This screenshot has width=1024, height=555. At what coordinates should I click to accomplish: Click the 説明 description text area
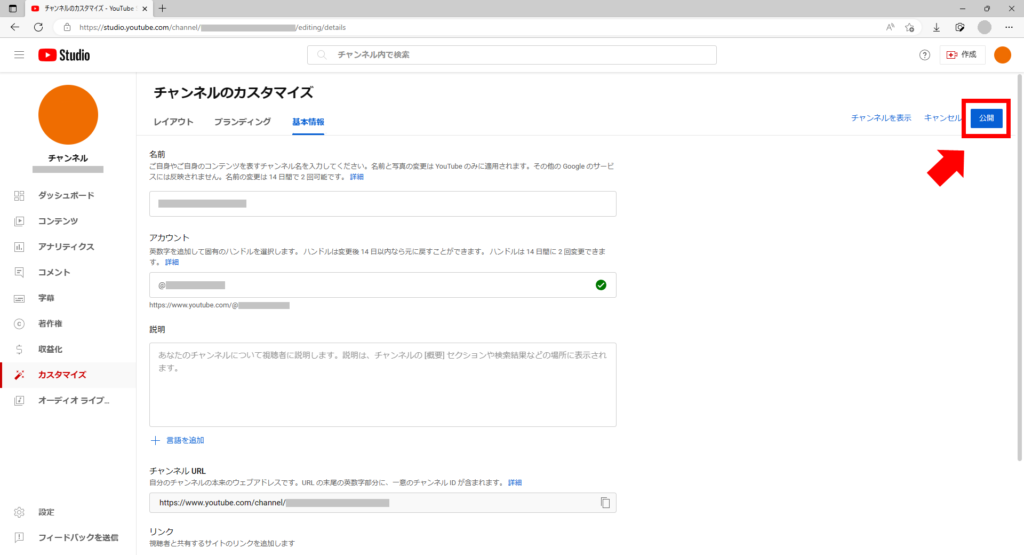tap(383, 385)
